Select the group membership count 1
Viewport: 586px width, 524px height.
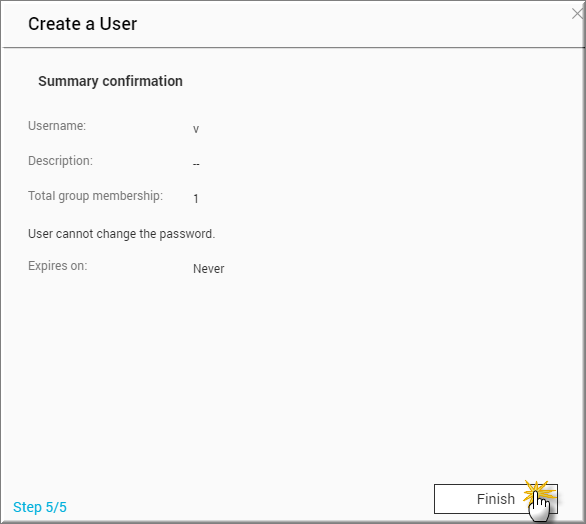click(196, 199)
